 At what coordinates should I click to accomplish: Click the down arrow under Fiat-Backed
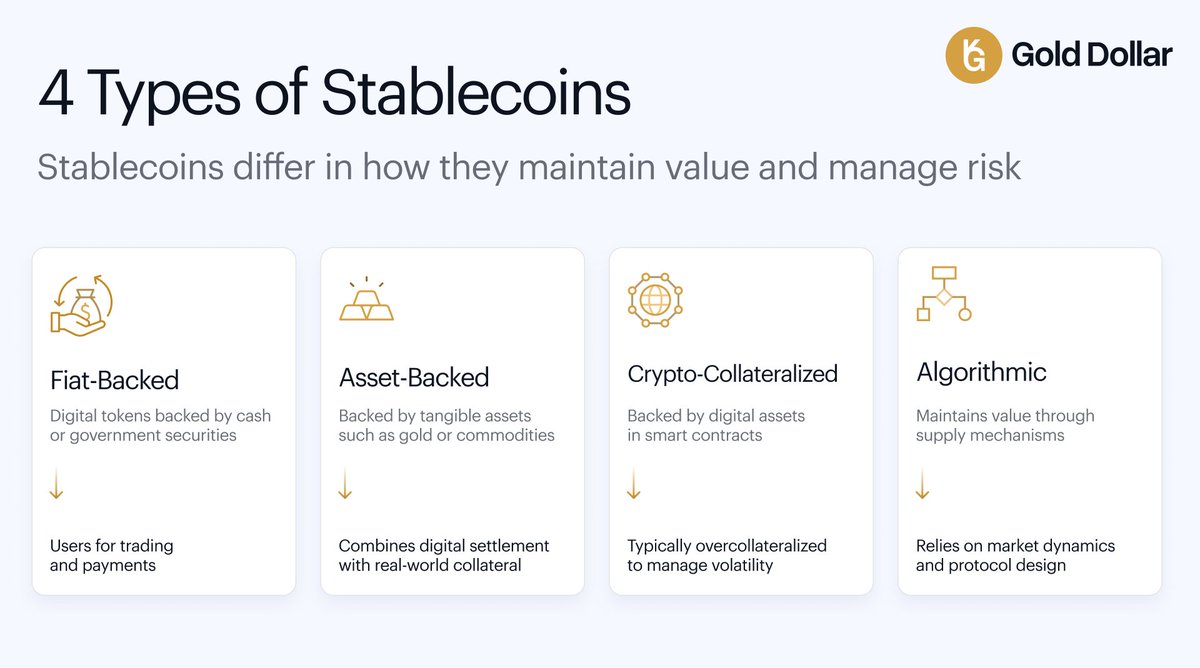pos(56,486)
